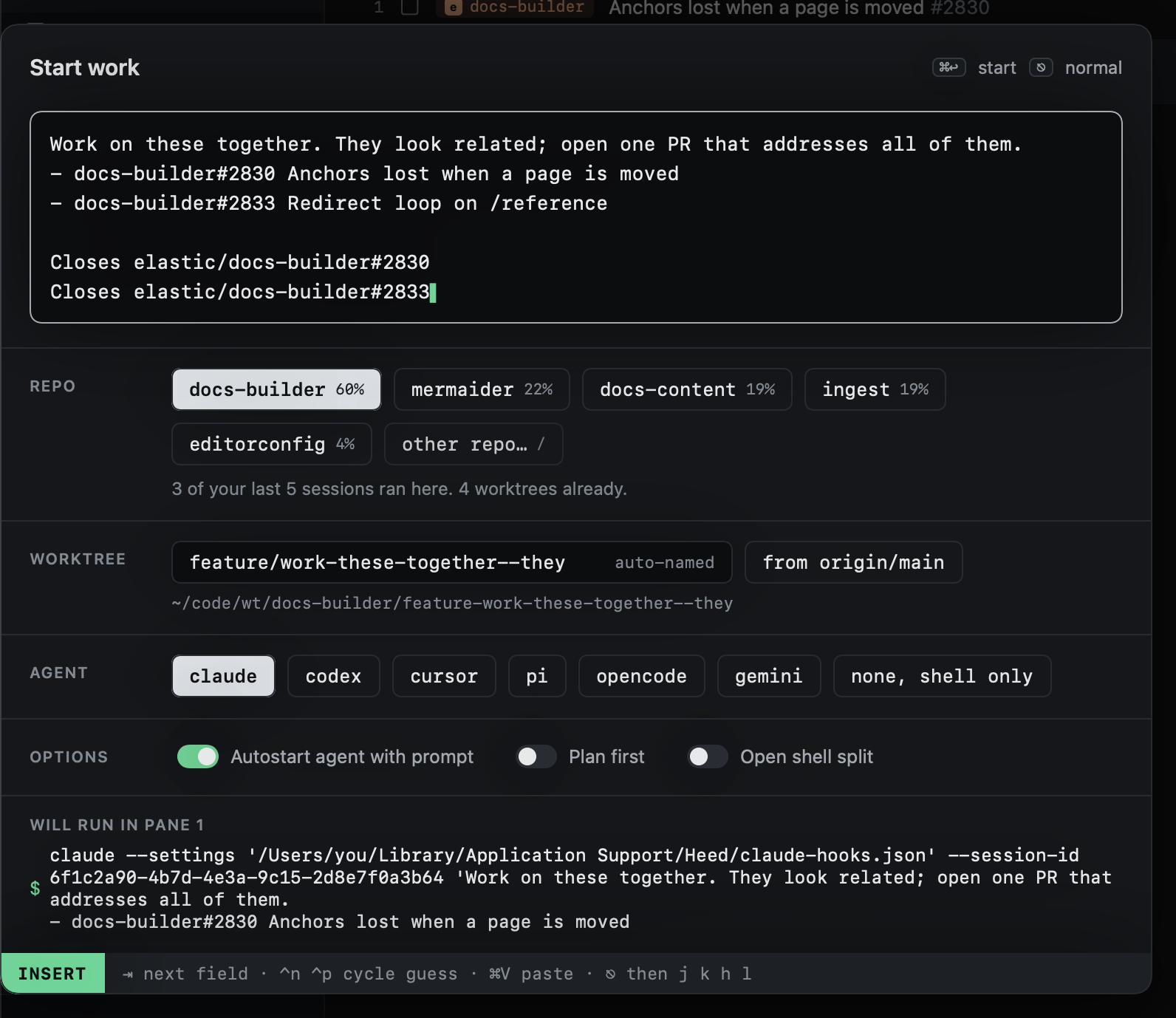Screen dimensions: 1176x1018
Task: Click the docs-builder repo icon in background list
Action: [x=454, y=8]
